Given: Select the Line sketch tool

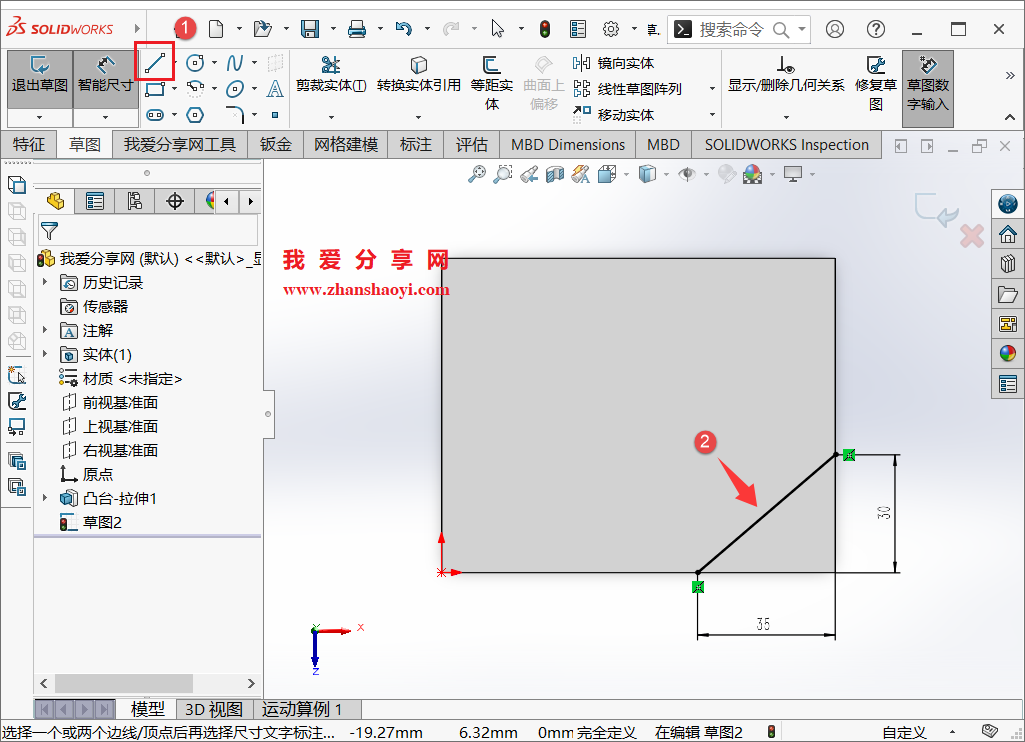Looking at the screenshot, I should pos(155,62).
